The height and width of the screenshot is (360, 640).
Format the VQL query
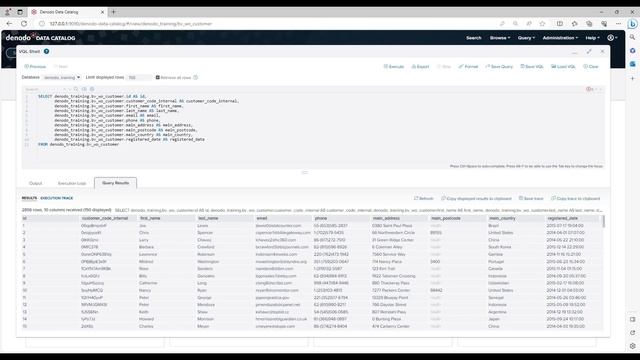(x=468, y=67)
